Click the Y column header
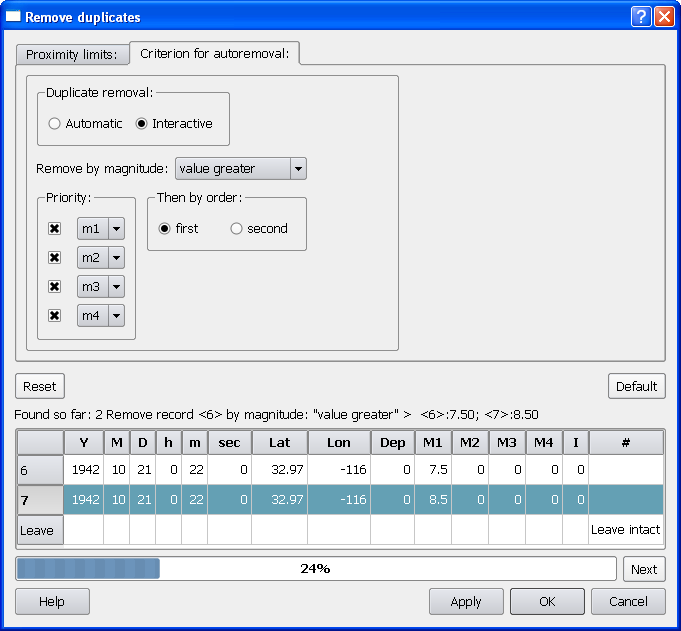 (x=84, y=443)
